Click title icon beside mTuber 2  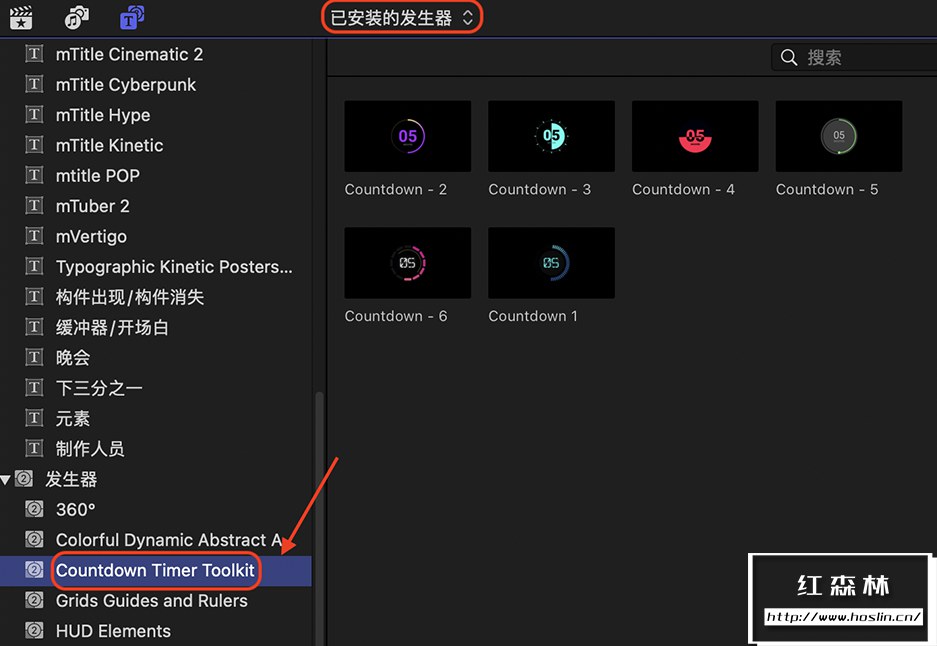coord(34,206)
